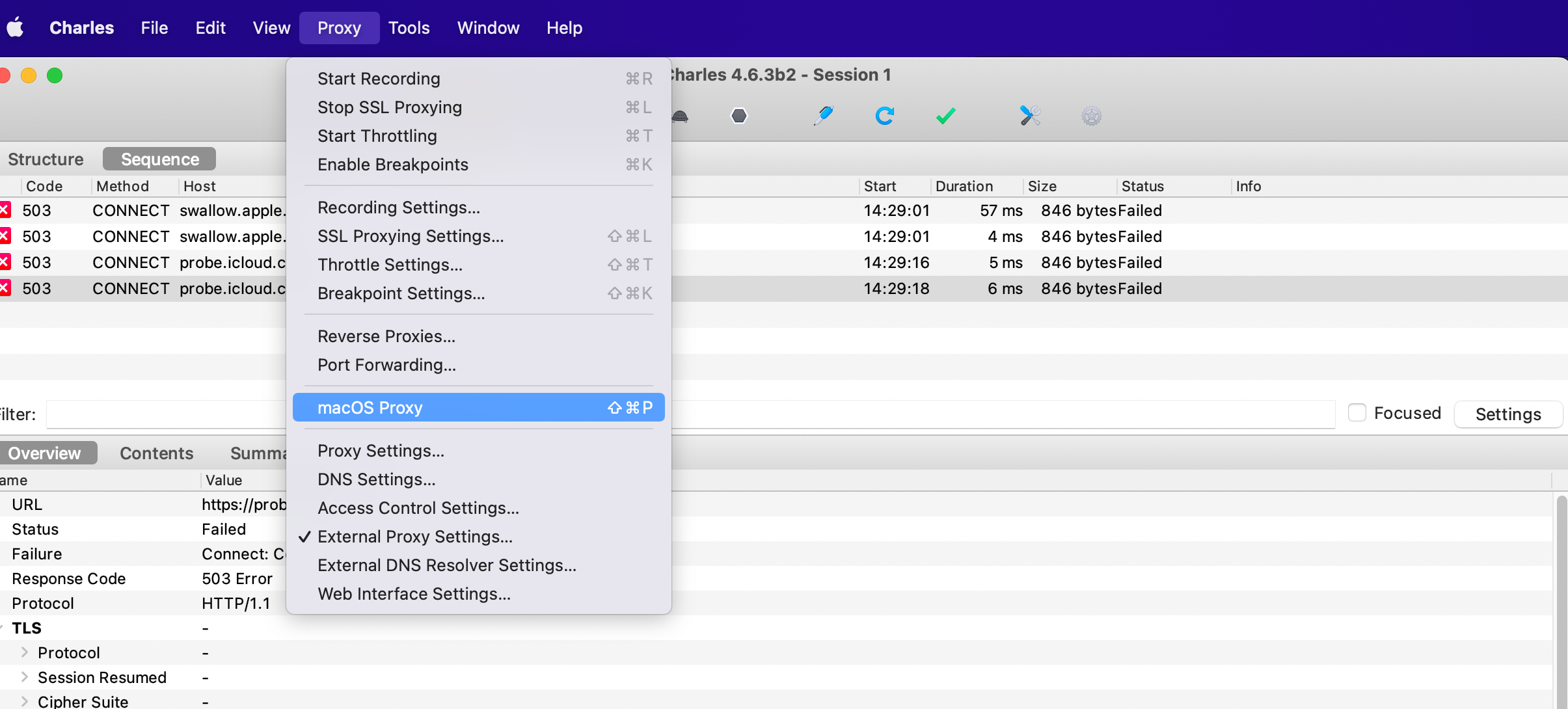Choose Start Recording from Proxy menu
This screenshot has height=709, width=1568.
coord(479,79)
